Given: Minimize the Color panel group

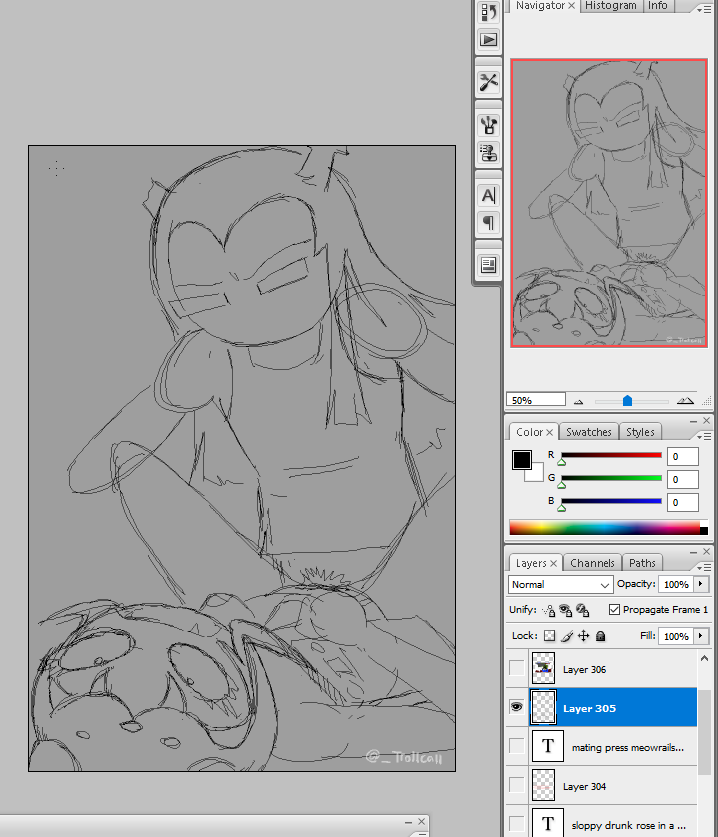Looking at the screenshot, I should pos(693,421).
